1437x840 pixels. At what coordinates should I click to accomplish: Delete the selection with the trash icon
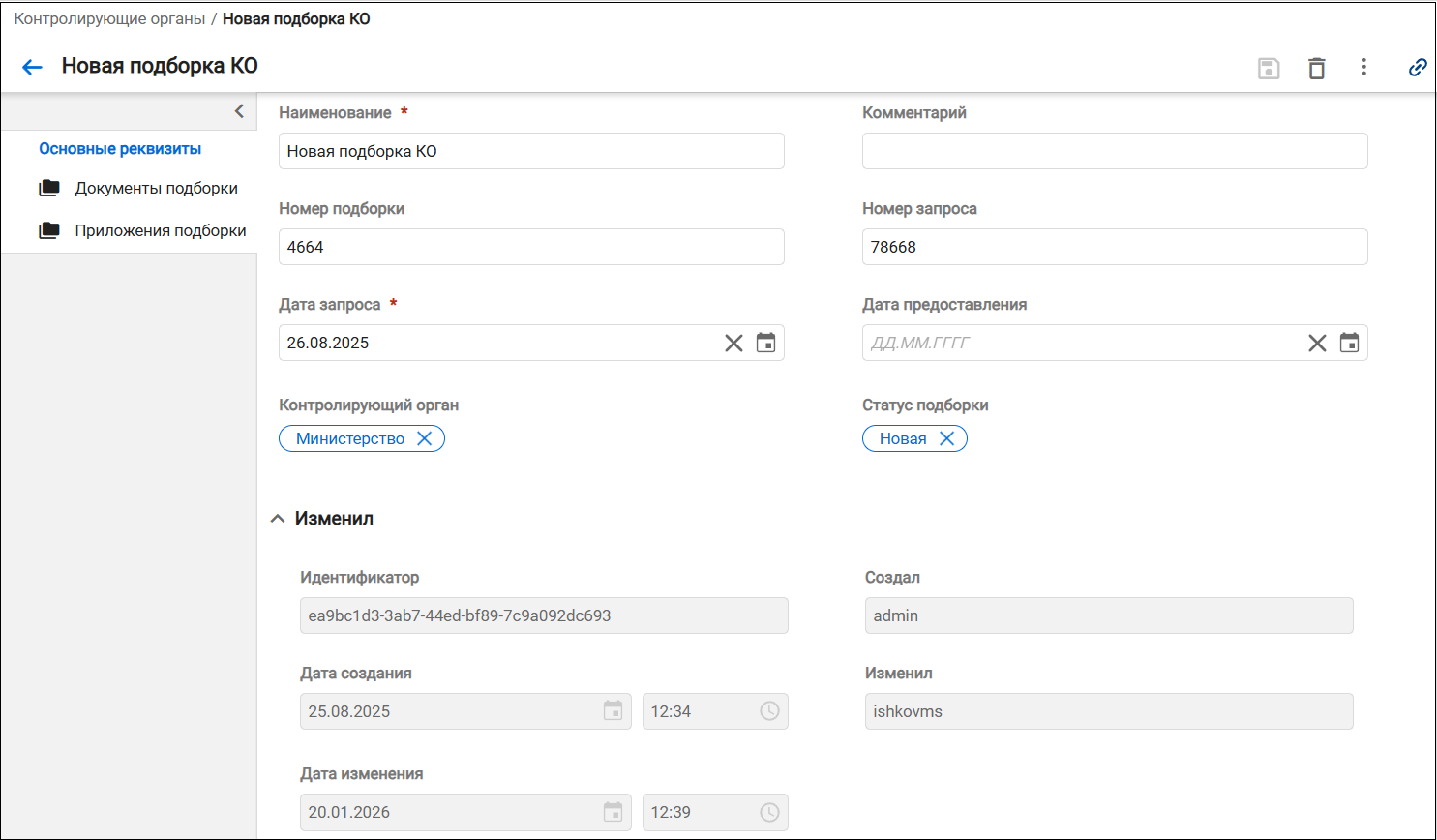pyautogui.click(x=1317, y=68)
